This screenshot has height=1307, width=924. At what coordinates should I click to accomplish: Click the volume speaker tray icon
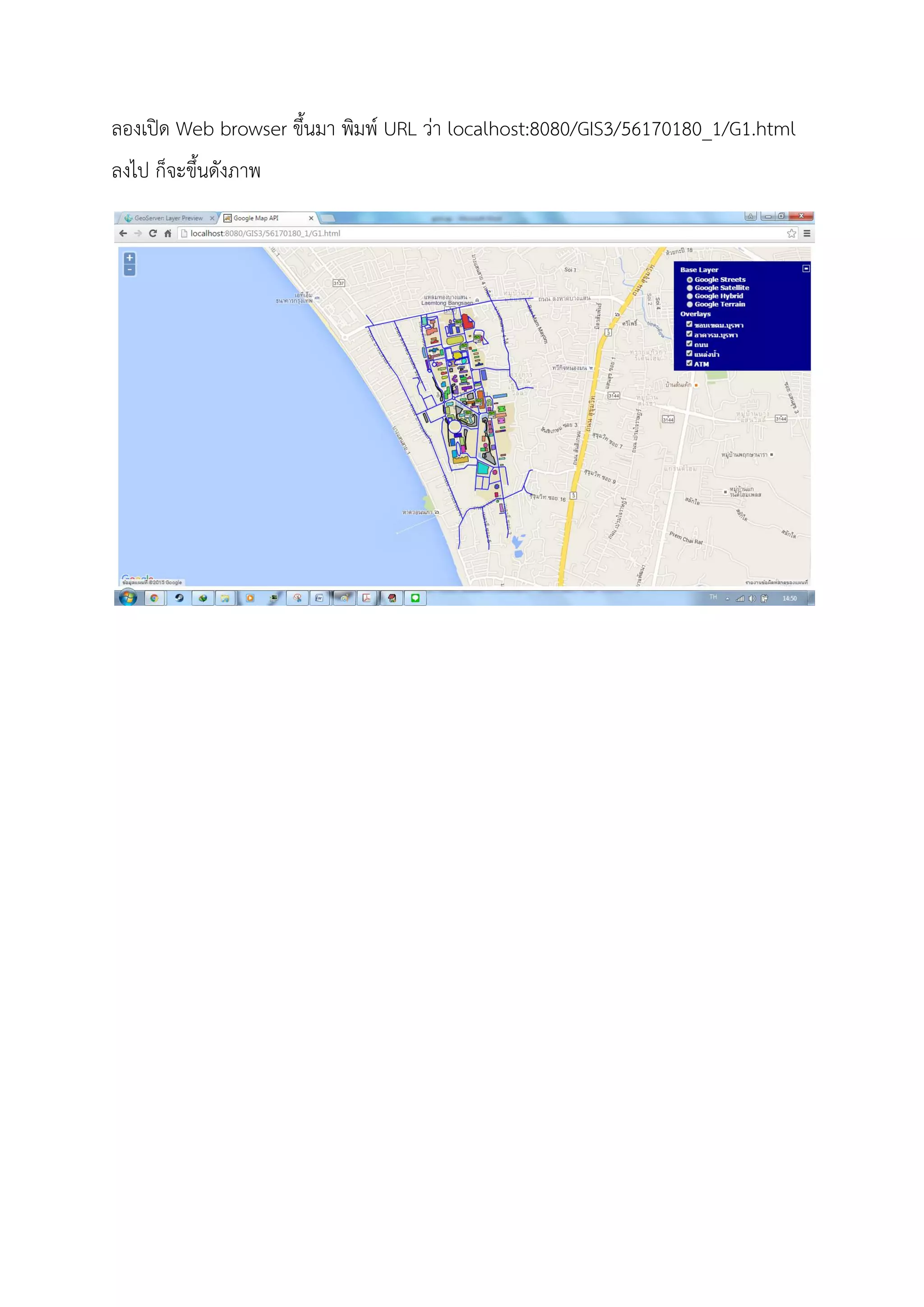(752, 598)
